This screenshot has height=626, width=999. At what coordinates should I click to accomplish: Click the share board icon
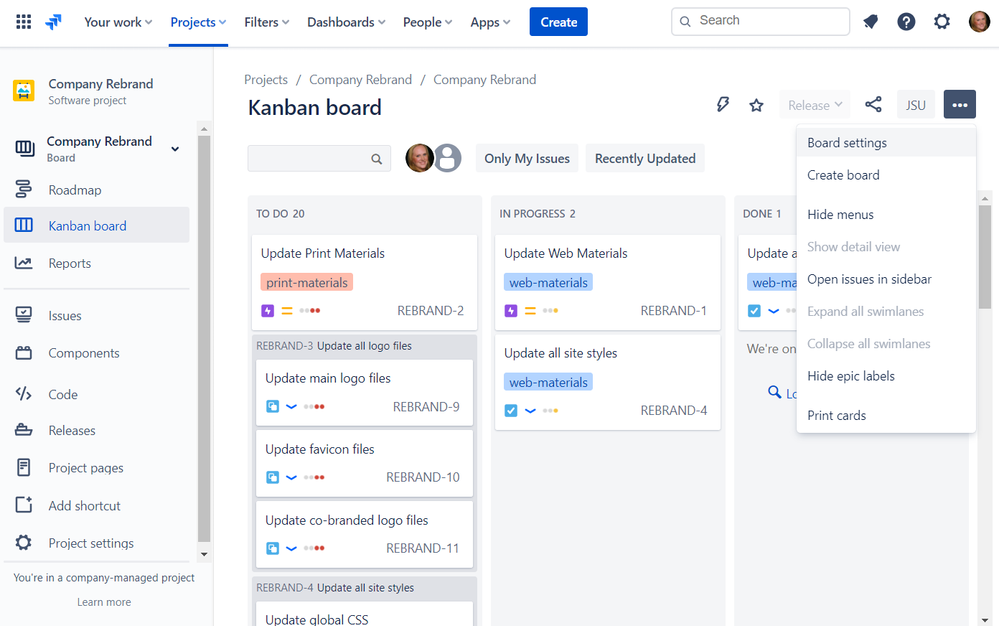pos(873,104)
